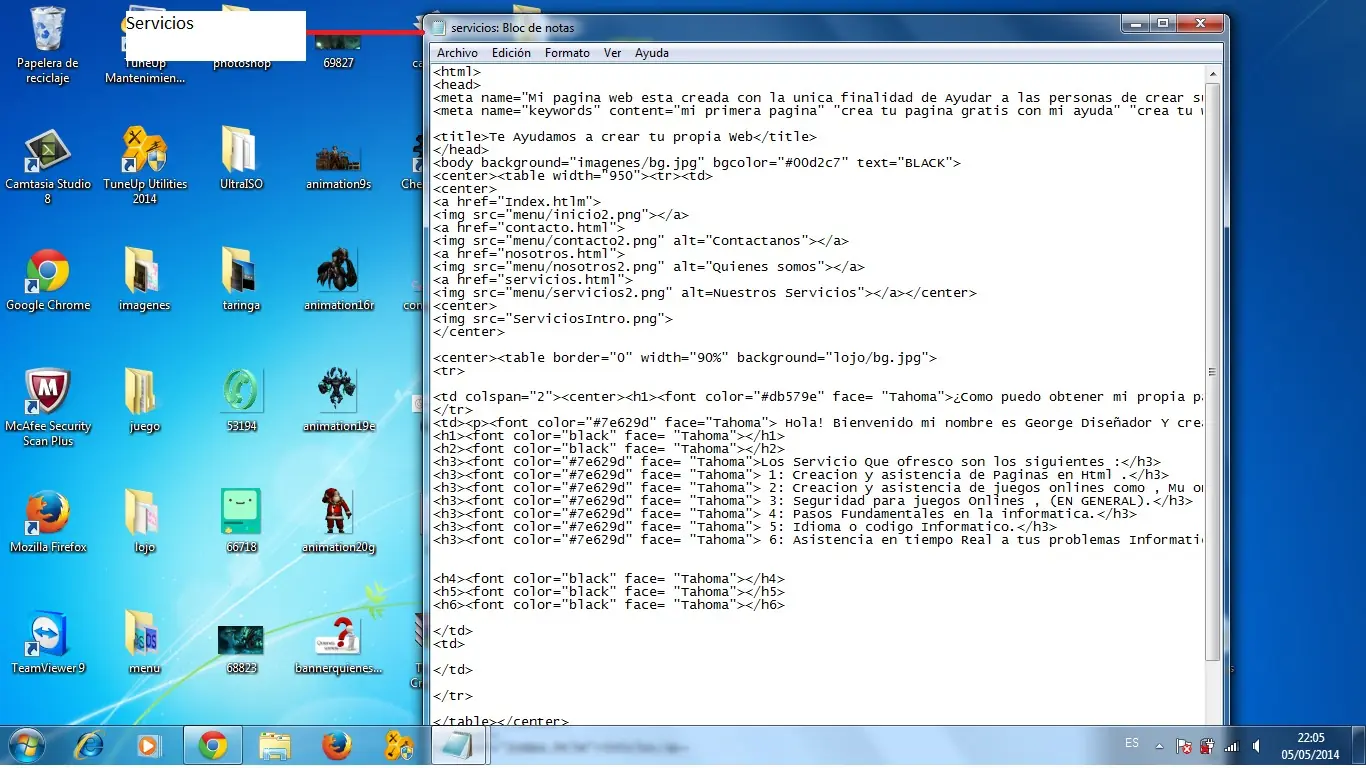The height and width of the screenshot is (768, 1366).
Task: Select the UltraISO folder on desktop
Action: (x=240, y=160)
